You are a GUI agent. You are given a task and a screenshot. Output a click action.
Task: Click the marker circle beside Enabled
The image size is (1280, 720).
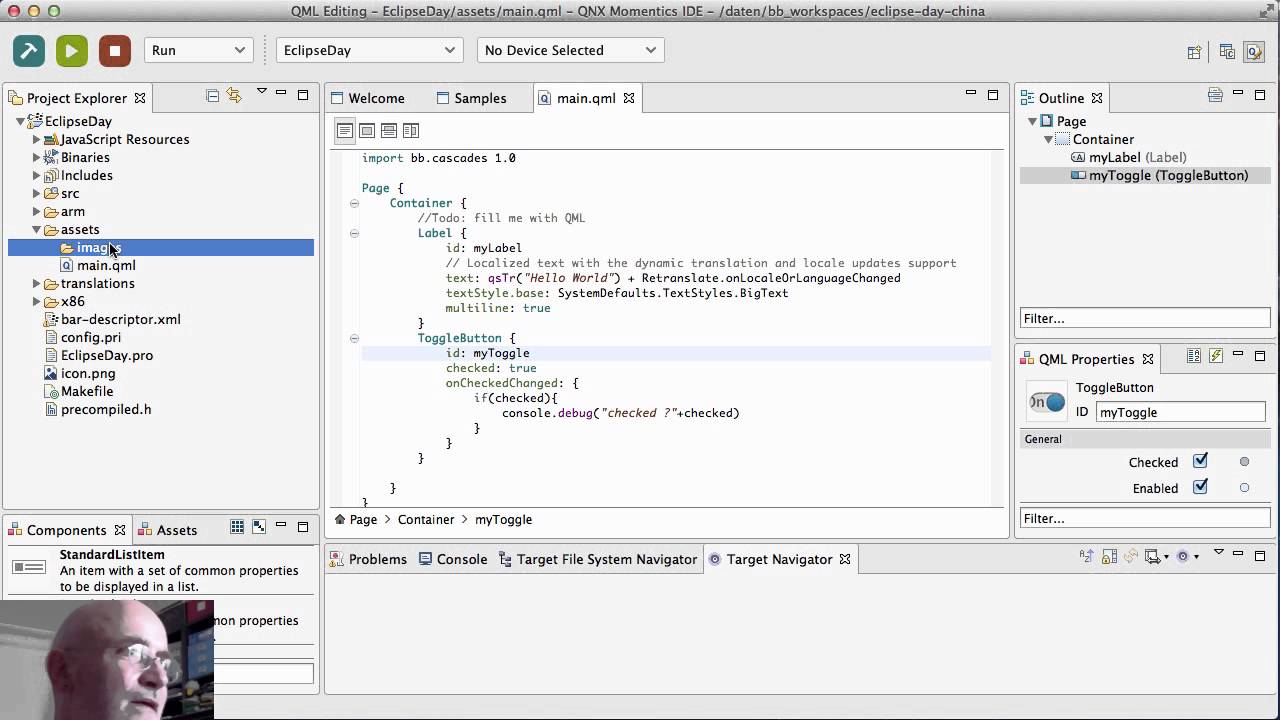tap(1244, 488)
